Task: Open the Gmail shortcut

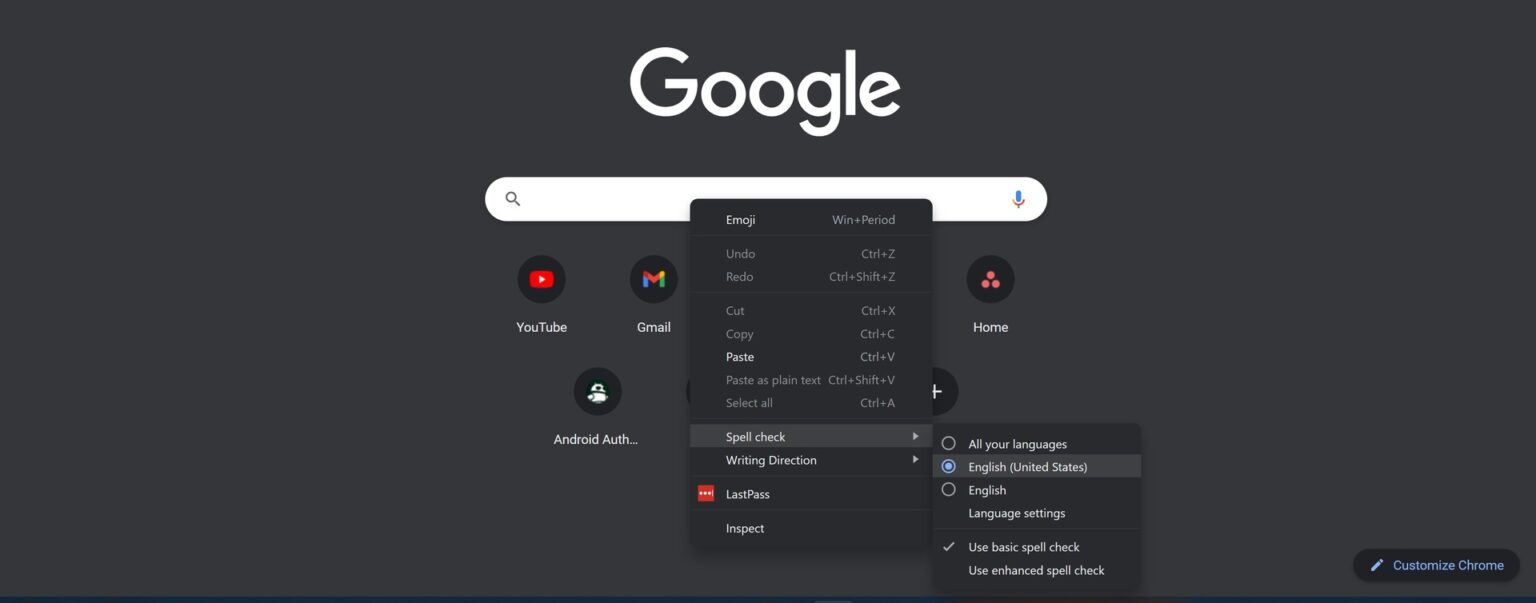Action: coord(653,279)
